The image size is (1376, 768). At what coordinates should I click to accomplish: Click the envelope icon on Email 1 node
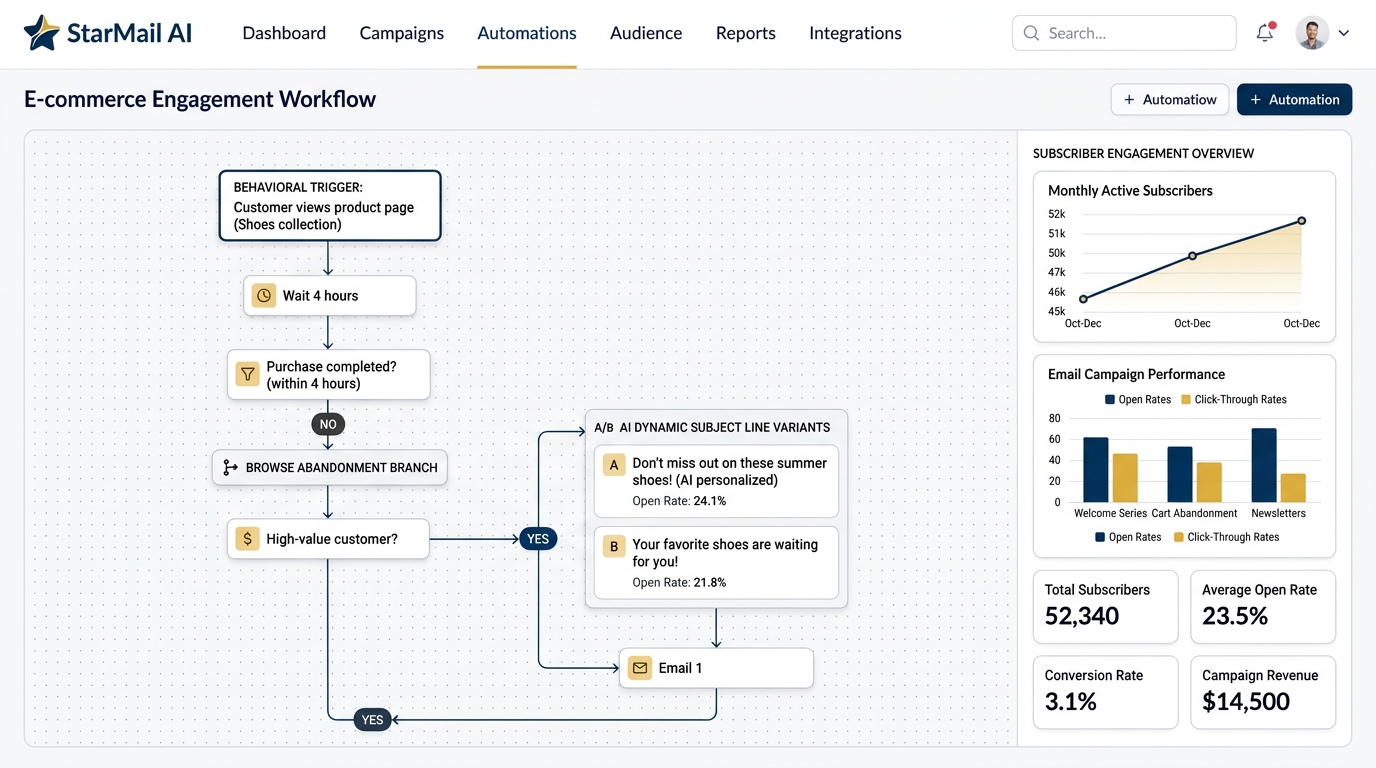(x=640, y=668)
